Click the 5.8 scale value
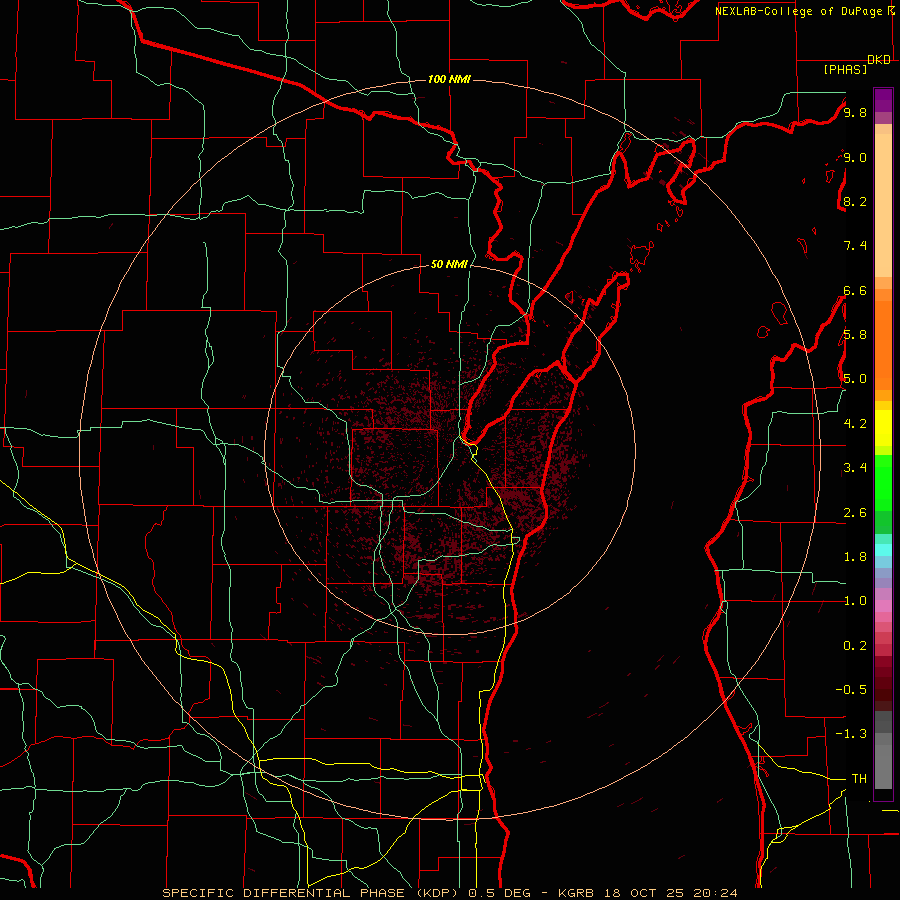The width and height of the screenshot is (900, 900). point(855,335)
